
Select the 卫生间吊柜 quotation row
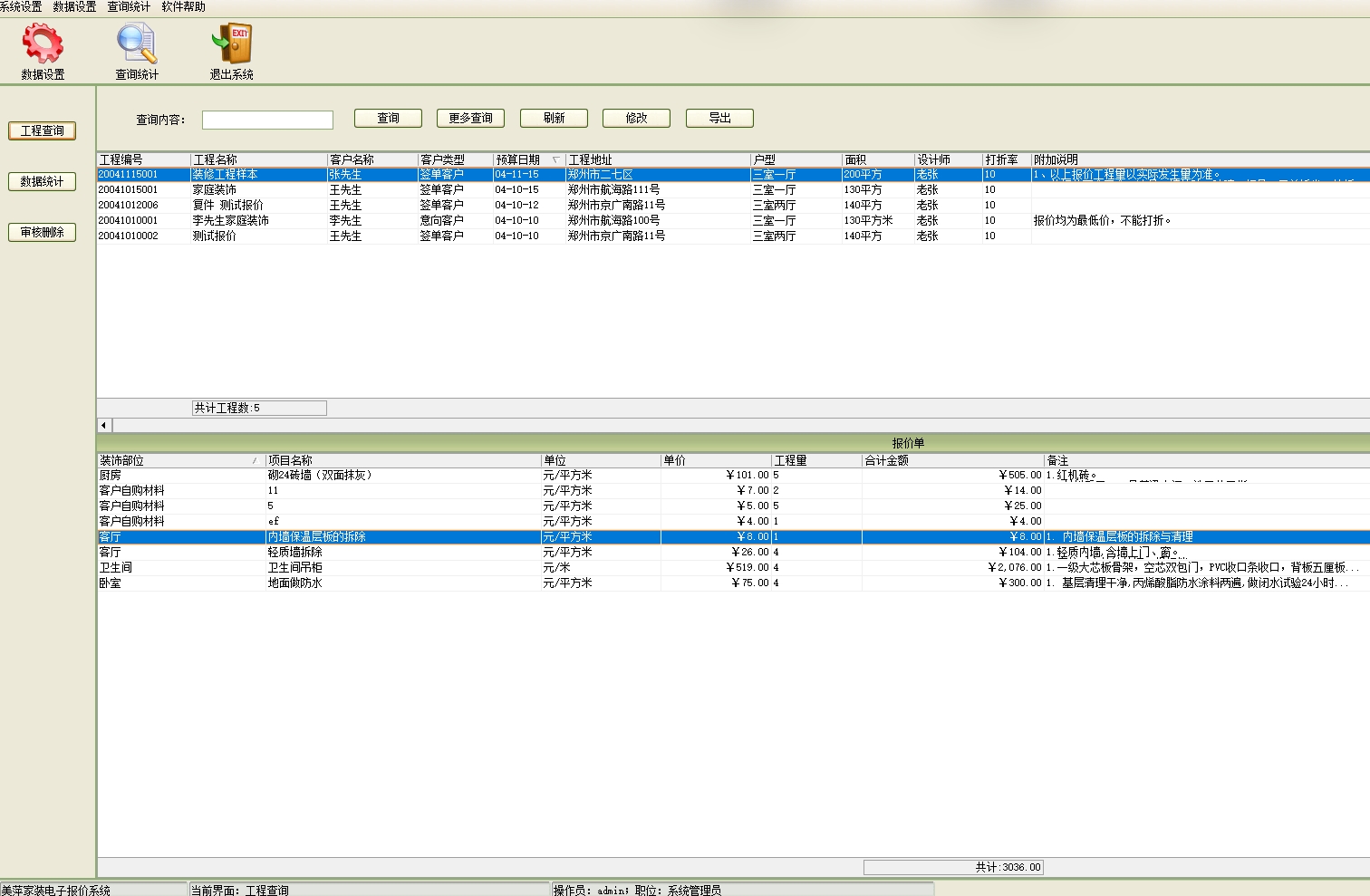click(295, 567)
